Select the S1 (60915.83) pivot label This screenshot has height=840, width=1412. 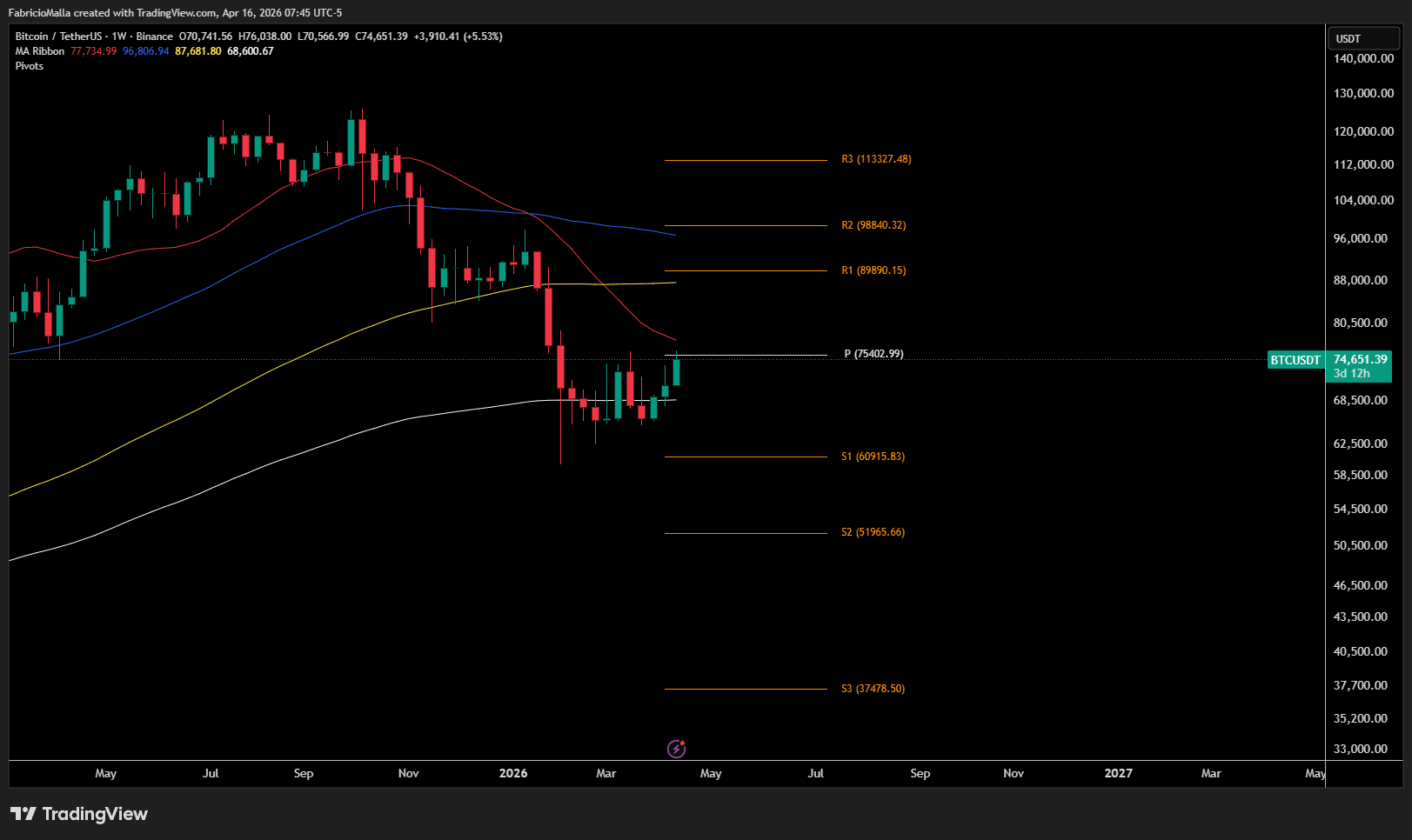pos(873,457)
